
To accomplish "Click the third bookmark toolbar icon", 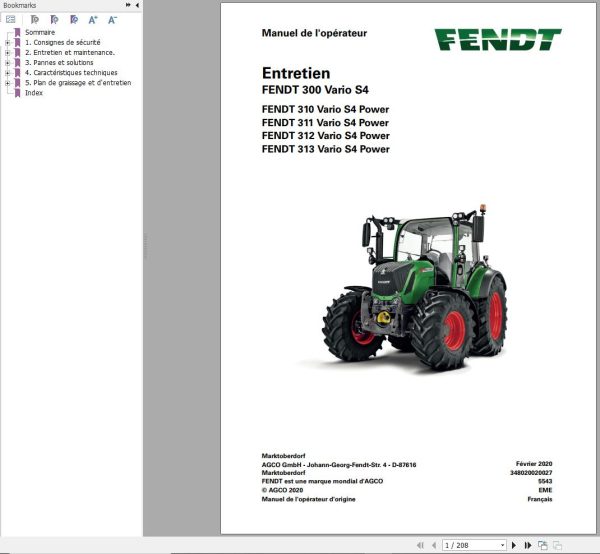I will [x=74, y=20].
